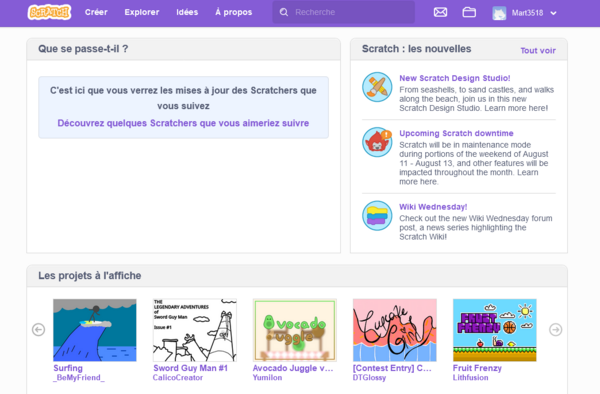Open the My Stuff folder icon
This screenshot has width=600, height=394.
pos(469,12)
